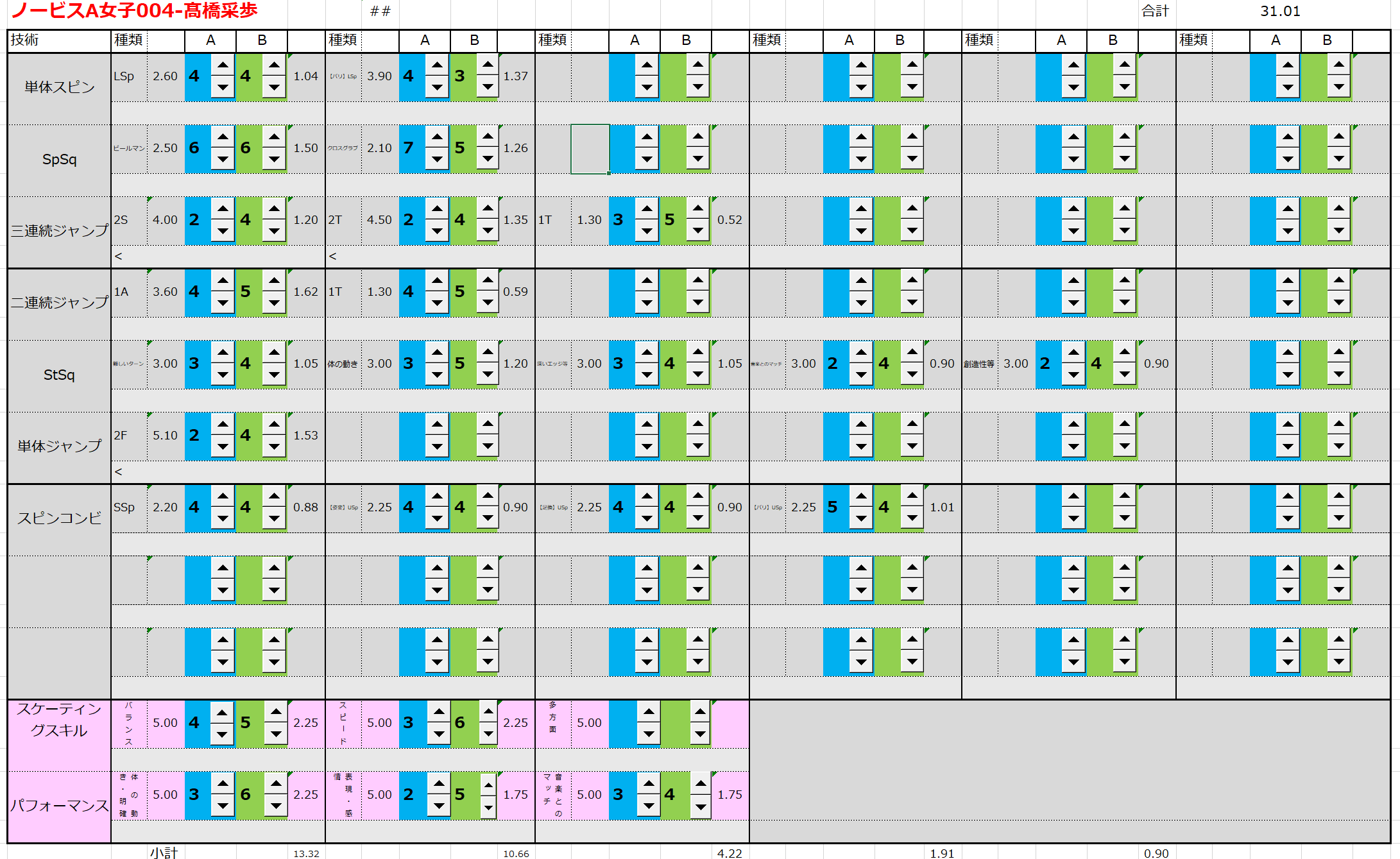This screenshot has height=859, width=1400.
Task: Select the 2F base value 5.10 cell
Action: [x=165, y=436]
